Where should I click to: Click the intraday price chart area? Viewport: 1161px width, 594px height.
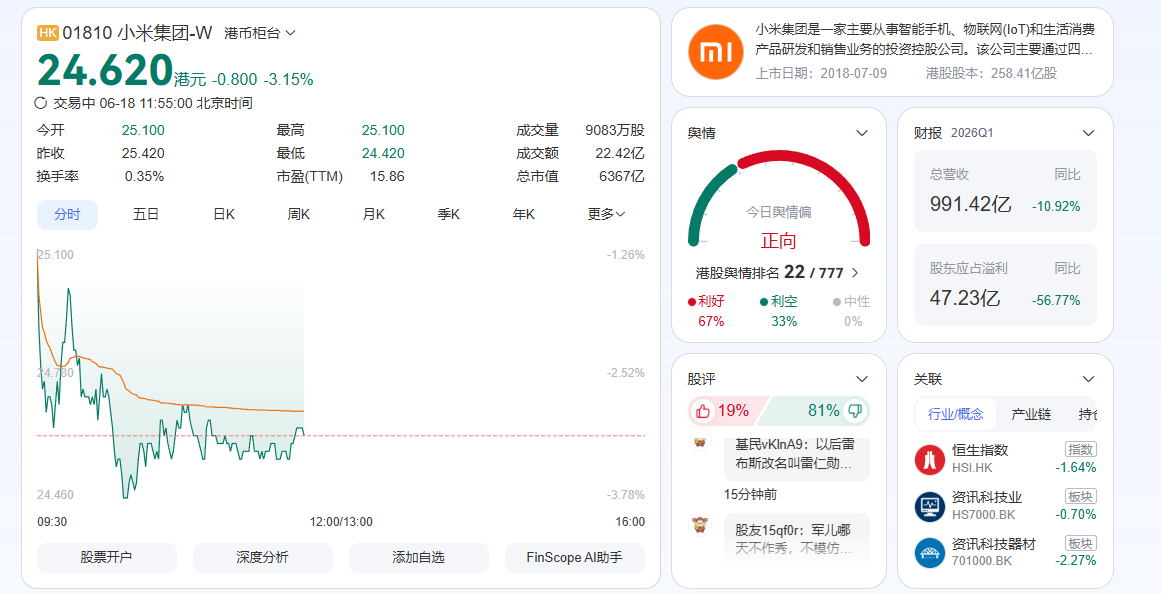(341, 374)
